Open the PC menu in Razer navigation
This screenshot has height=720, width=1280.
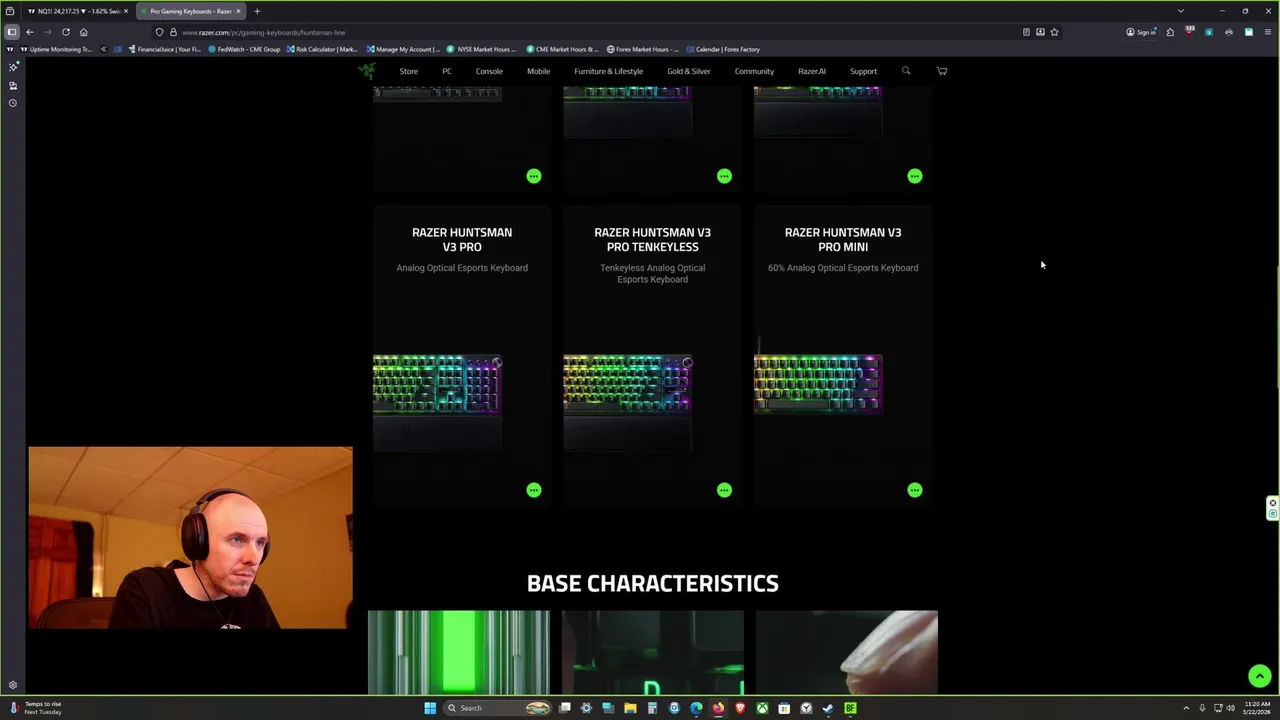point(447,71)
